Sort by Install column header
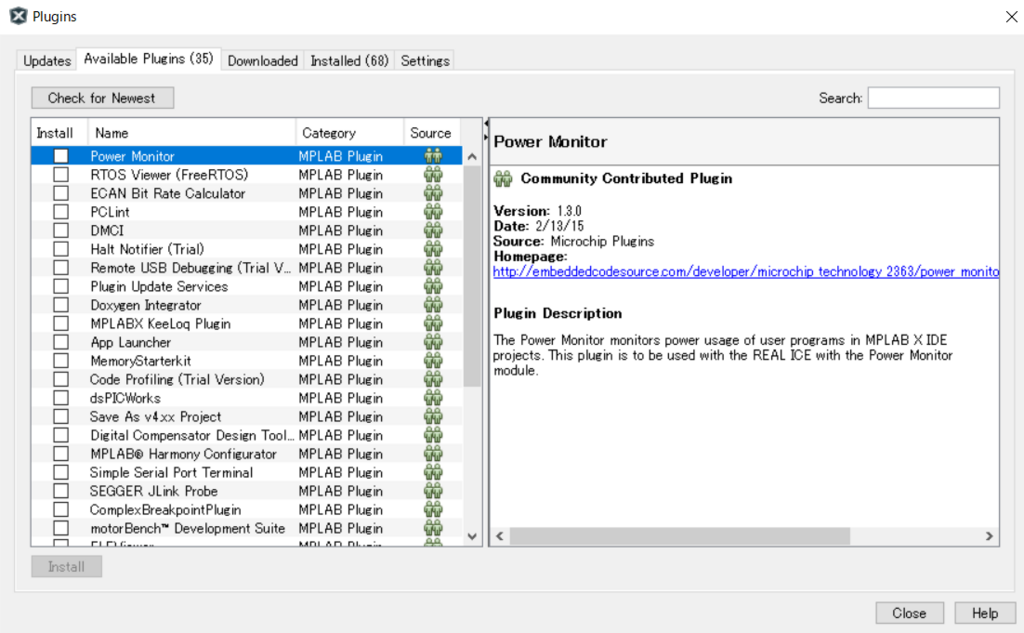The height and width of the screenshot is (633, 1024). click(x=59, y=133)
